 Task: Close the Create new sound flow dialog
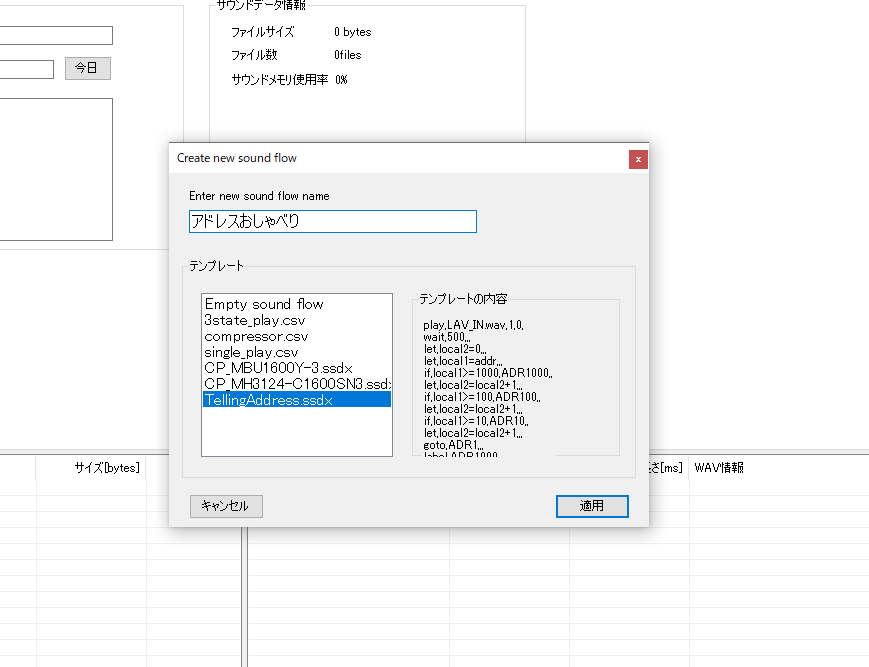click(638, 159)
